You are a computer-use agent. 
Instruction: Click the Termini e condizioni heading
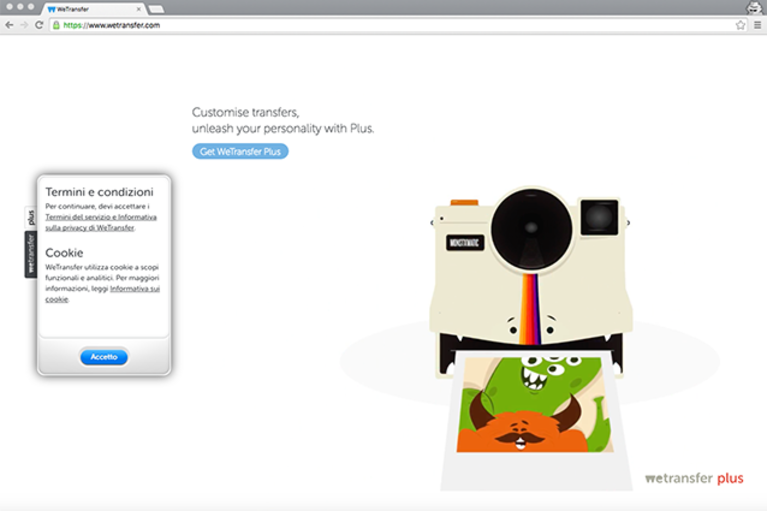tap(99, 192)
